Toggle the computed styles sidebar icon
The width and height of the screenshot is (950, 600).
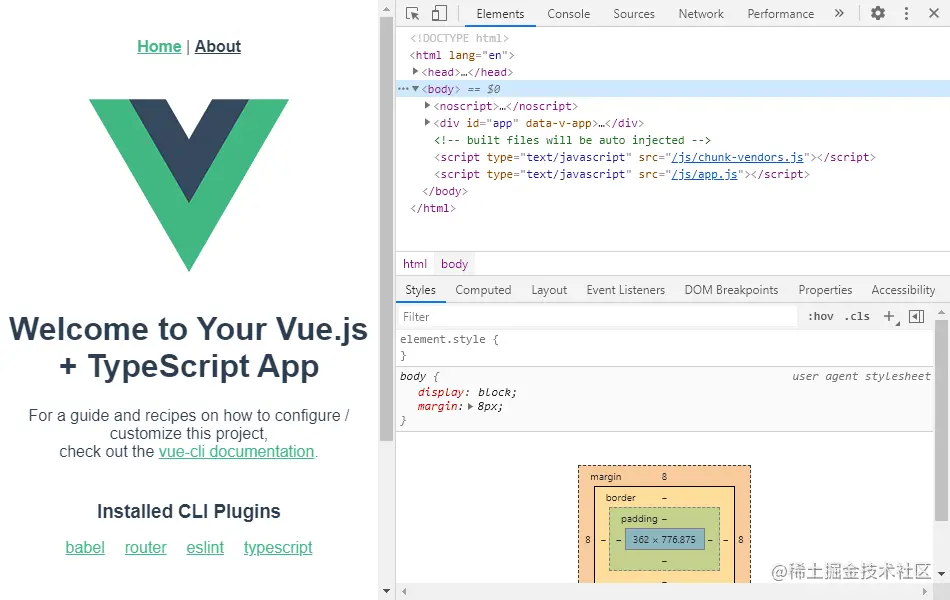[x=916, y=316]
